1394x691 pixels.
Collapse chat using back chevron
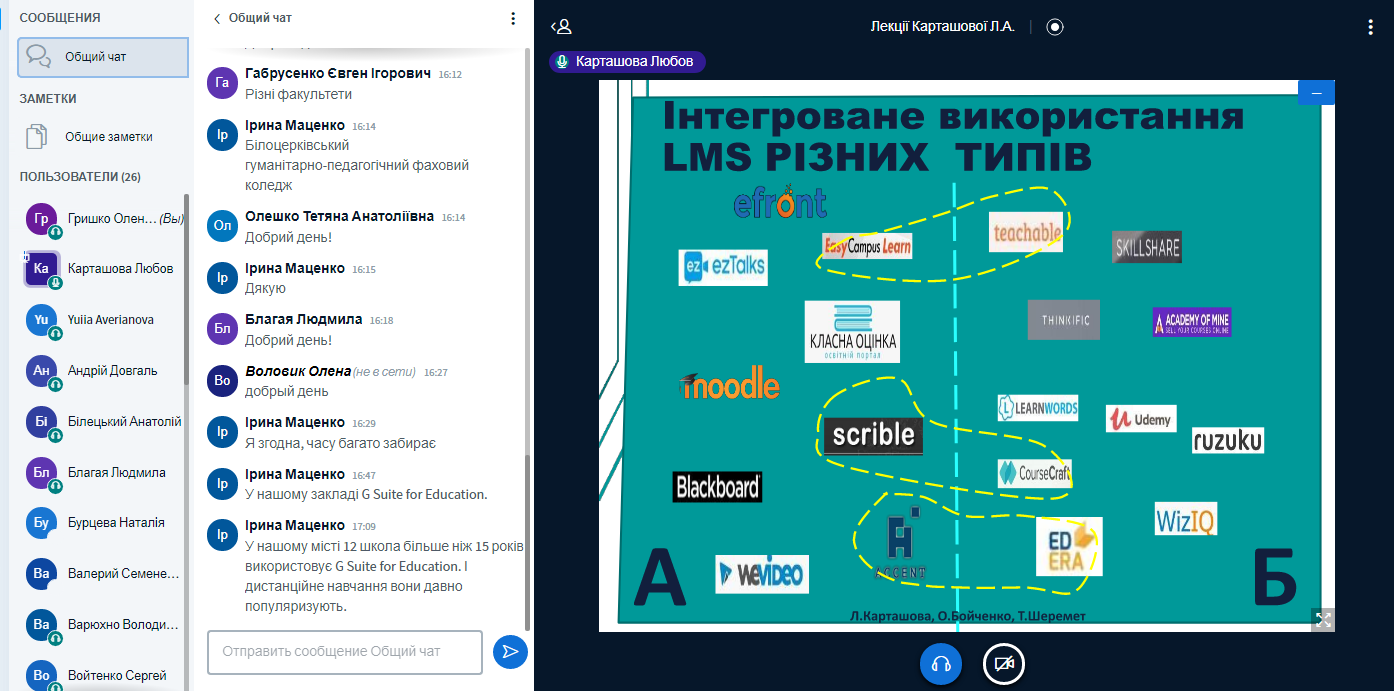[217, 18]
